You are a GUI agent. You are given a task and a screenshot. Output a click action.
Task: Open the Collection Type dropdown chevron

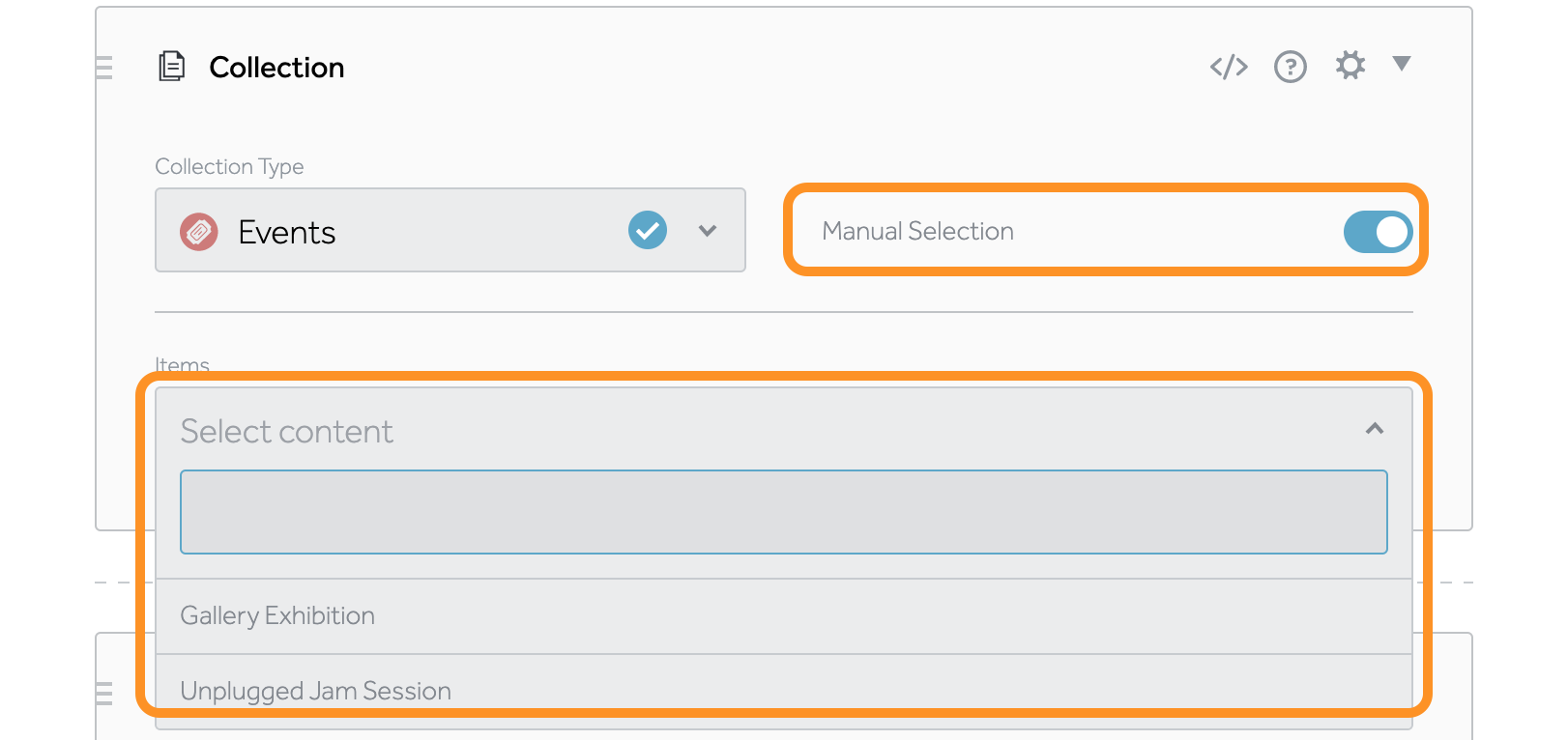point(708,231)
